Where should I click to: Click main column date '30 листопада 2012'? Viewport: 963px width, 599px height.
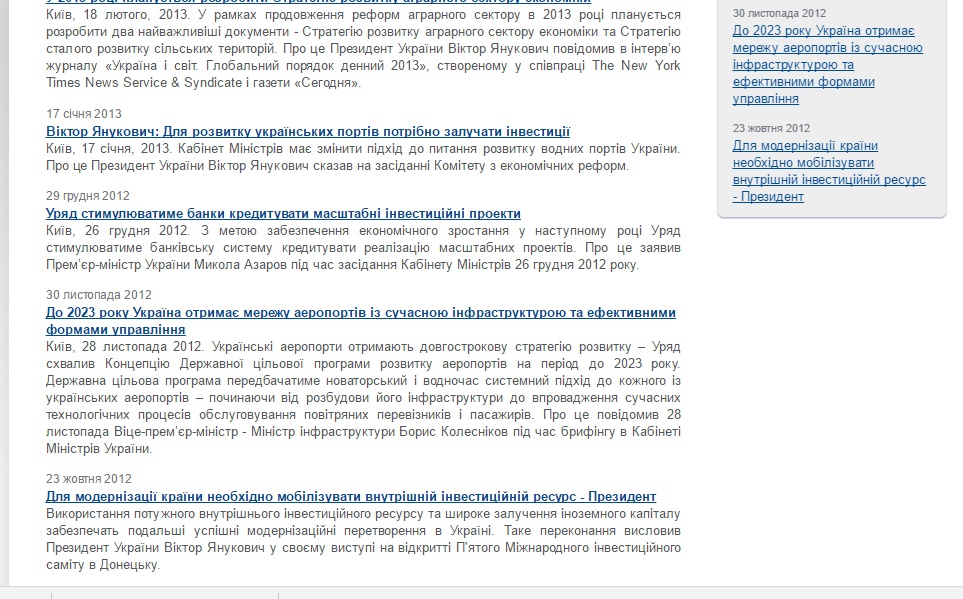coord(99,295)
